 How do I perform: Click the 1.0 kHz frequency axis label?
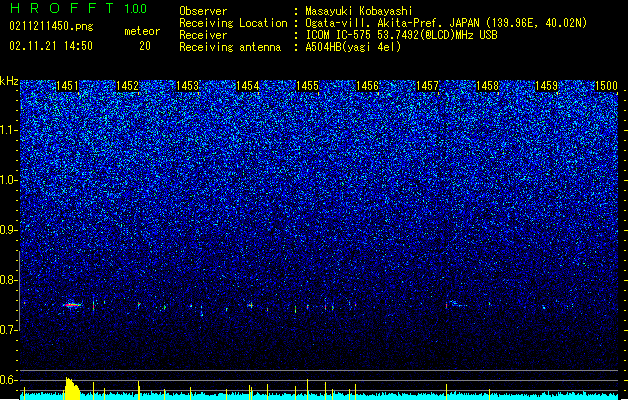[x=9, y=180]
